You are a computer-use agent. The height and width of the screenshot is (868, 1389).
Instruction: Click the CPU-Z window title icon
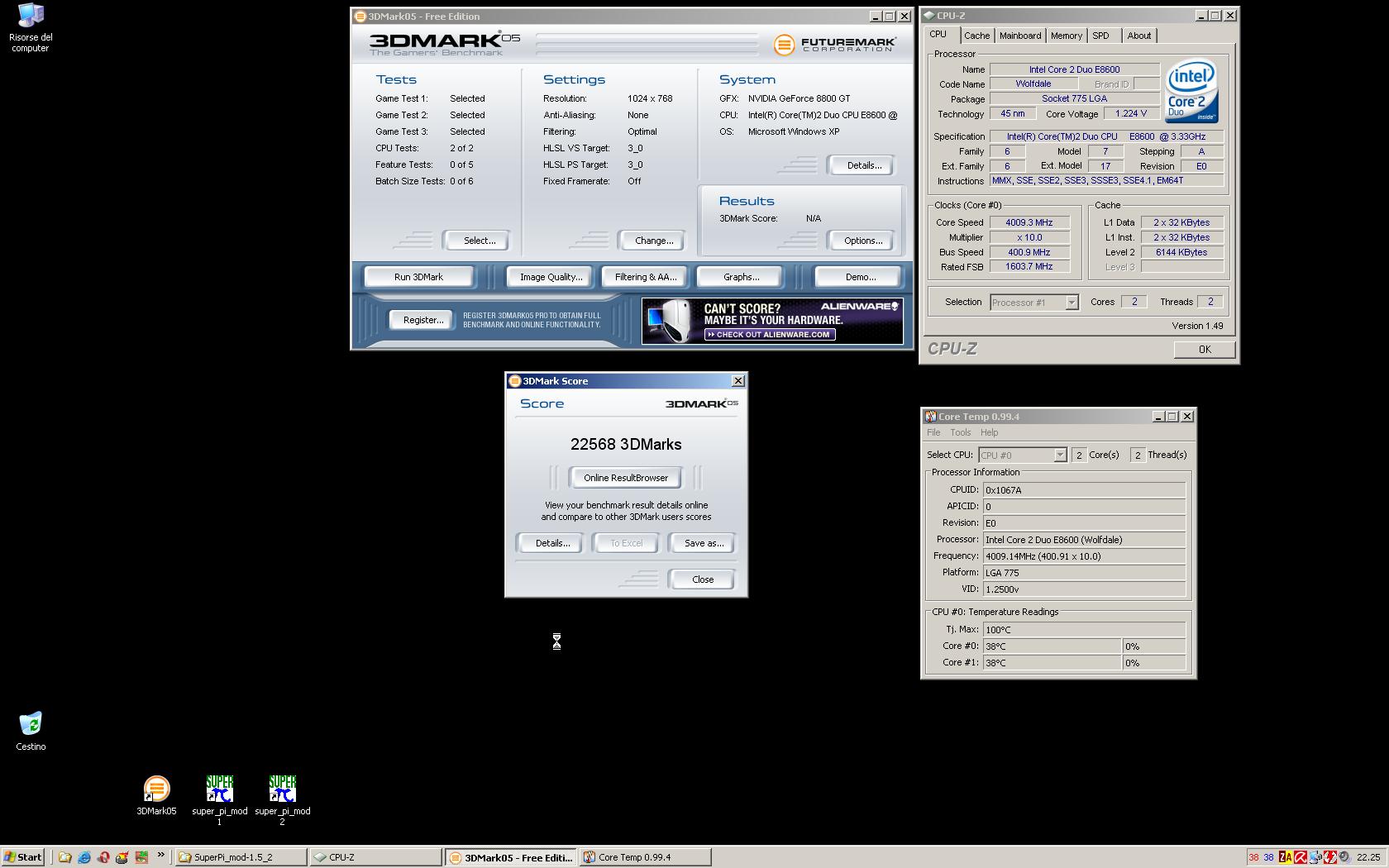click(x=929, y=16)
